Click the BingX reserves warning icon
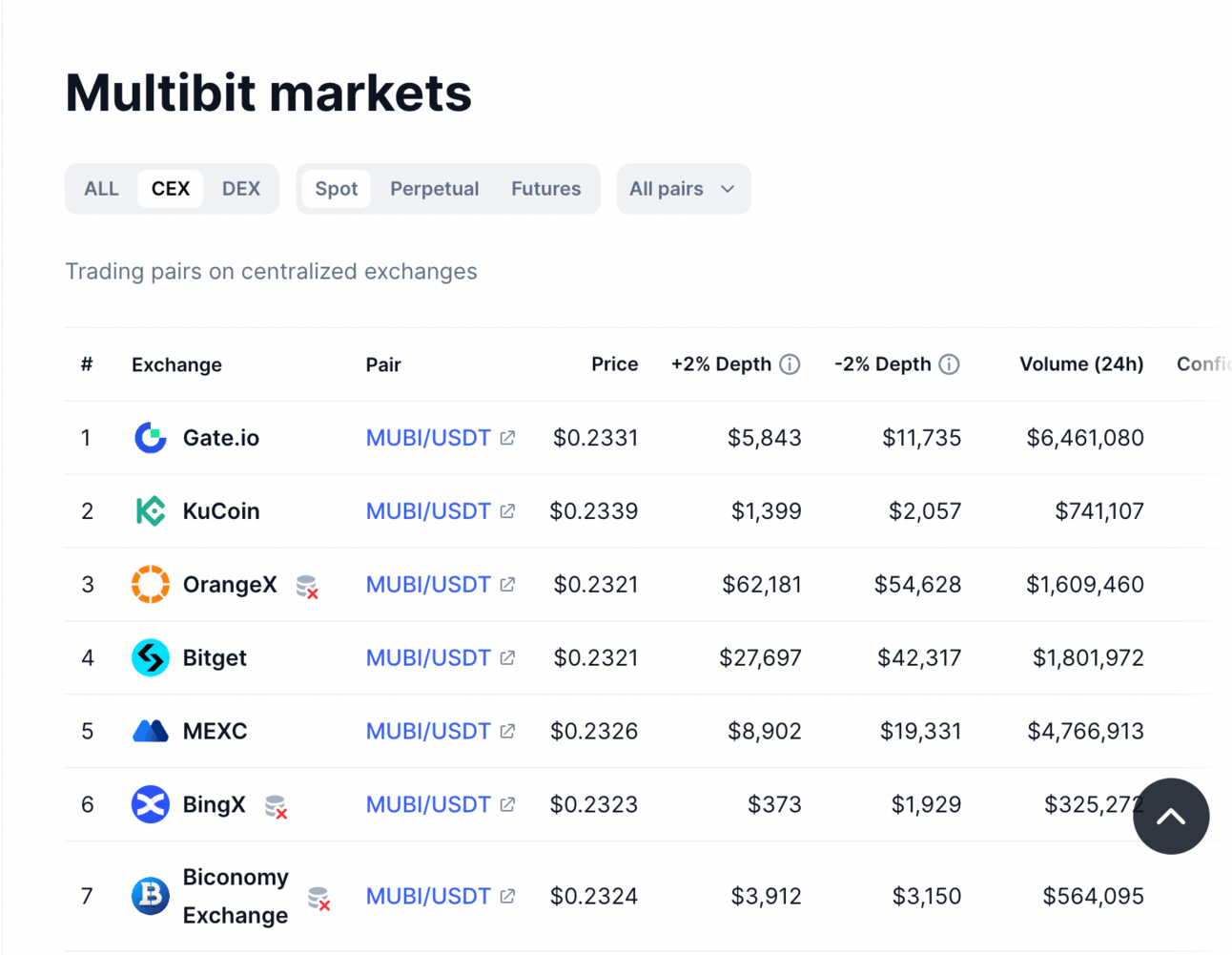 point(276,806)
